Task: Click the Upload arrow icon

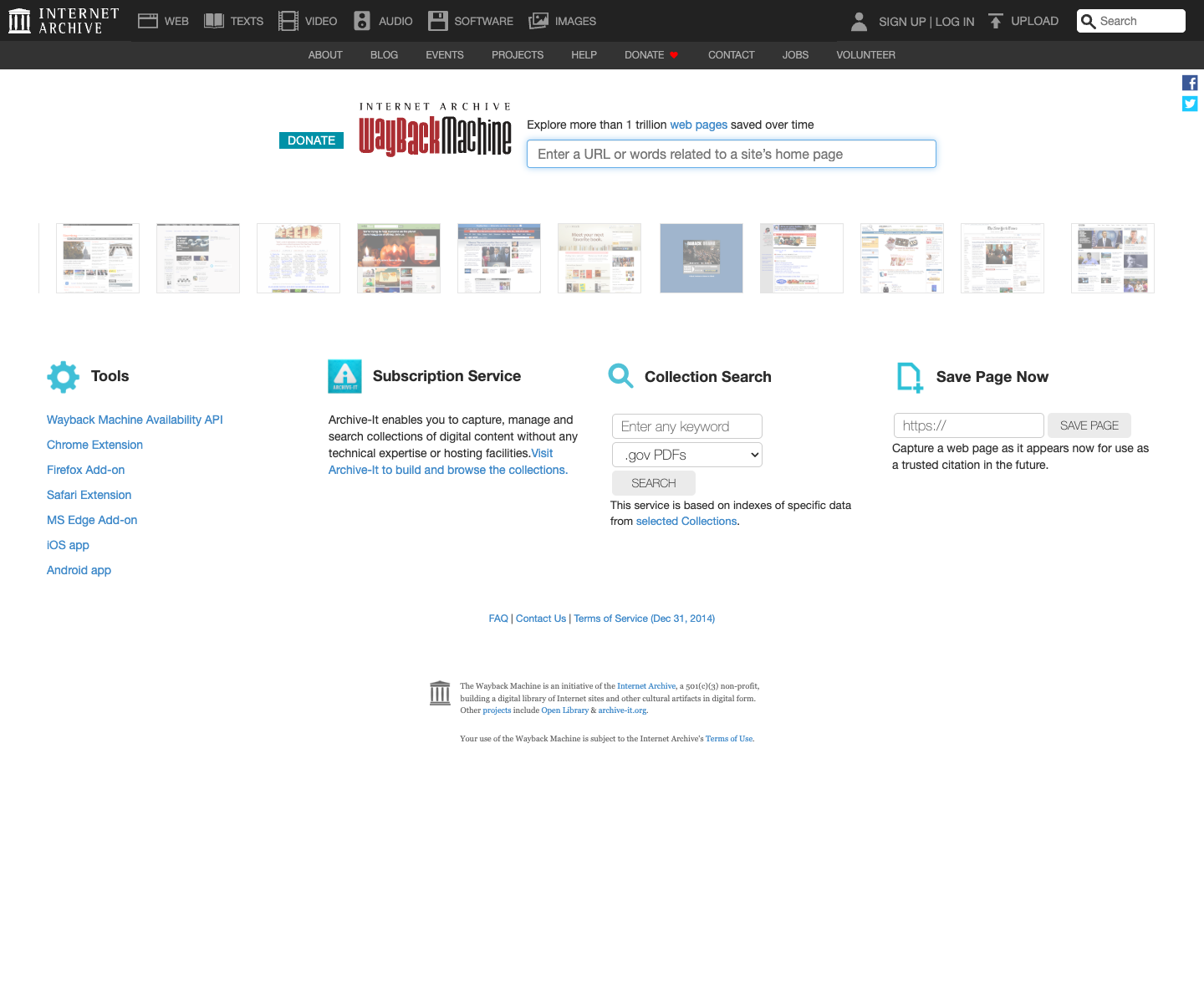Action: 995,21
